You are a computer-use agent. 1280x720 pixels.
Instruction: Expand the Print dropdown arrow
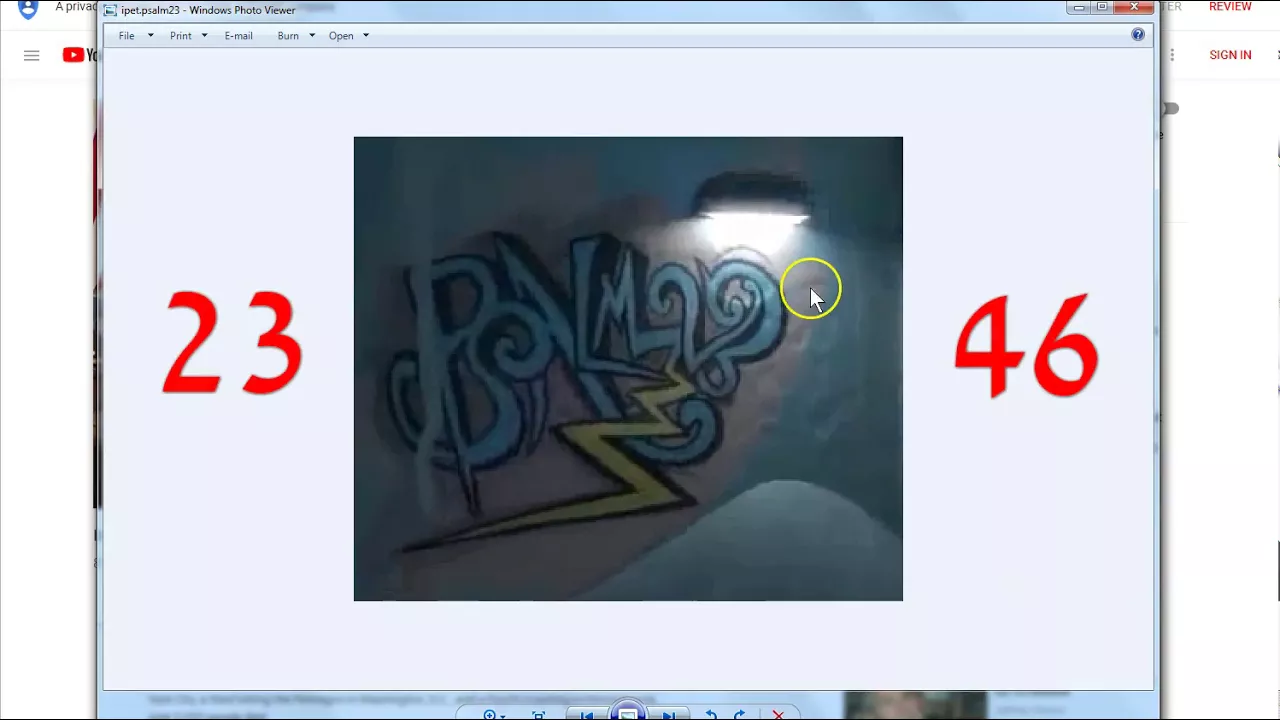pos(204,36)
